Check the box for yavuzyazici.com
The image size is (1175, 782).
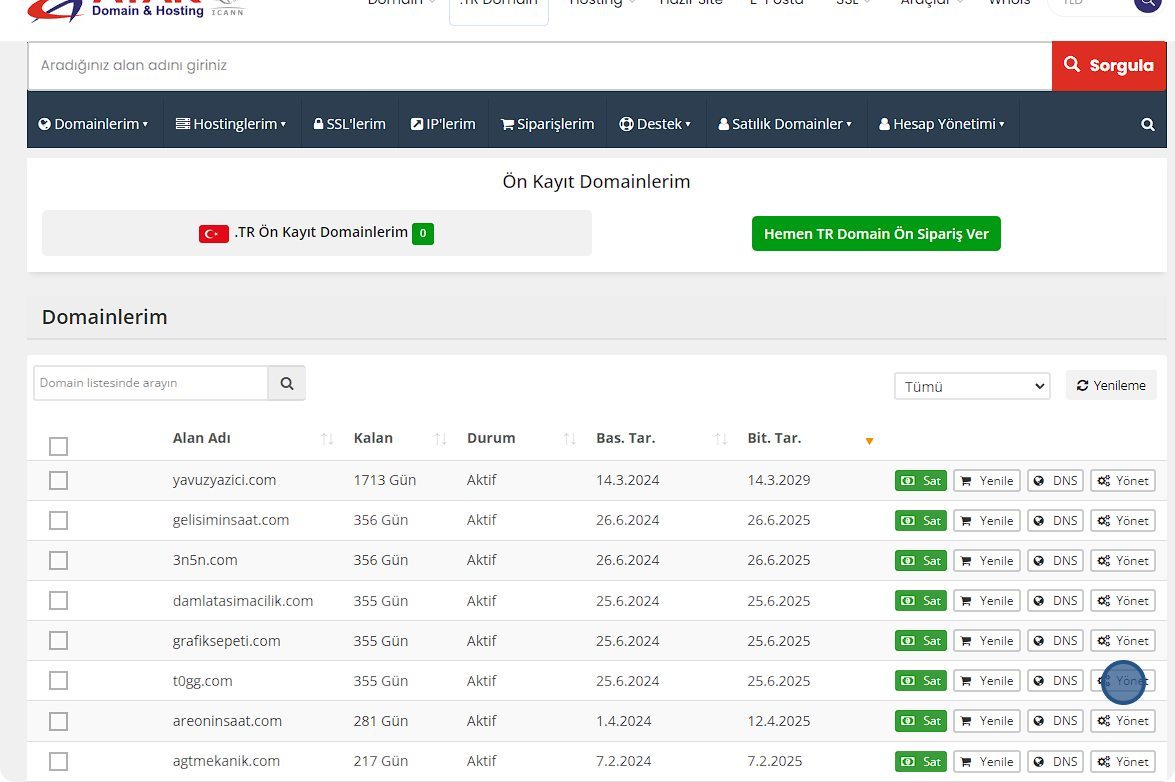(x=58, y=481)
